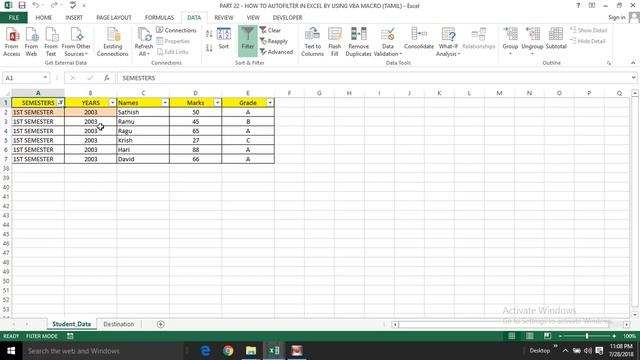Switch to the Destination sheet

point(118,324)
